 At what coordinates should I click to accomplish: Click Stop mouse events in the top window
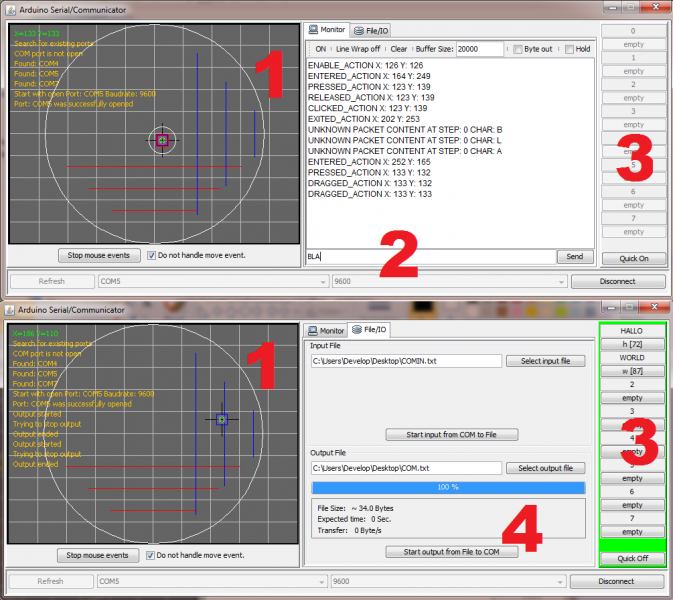click(x=99, y=255)
